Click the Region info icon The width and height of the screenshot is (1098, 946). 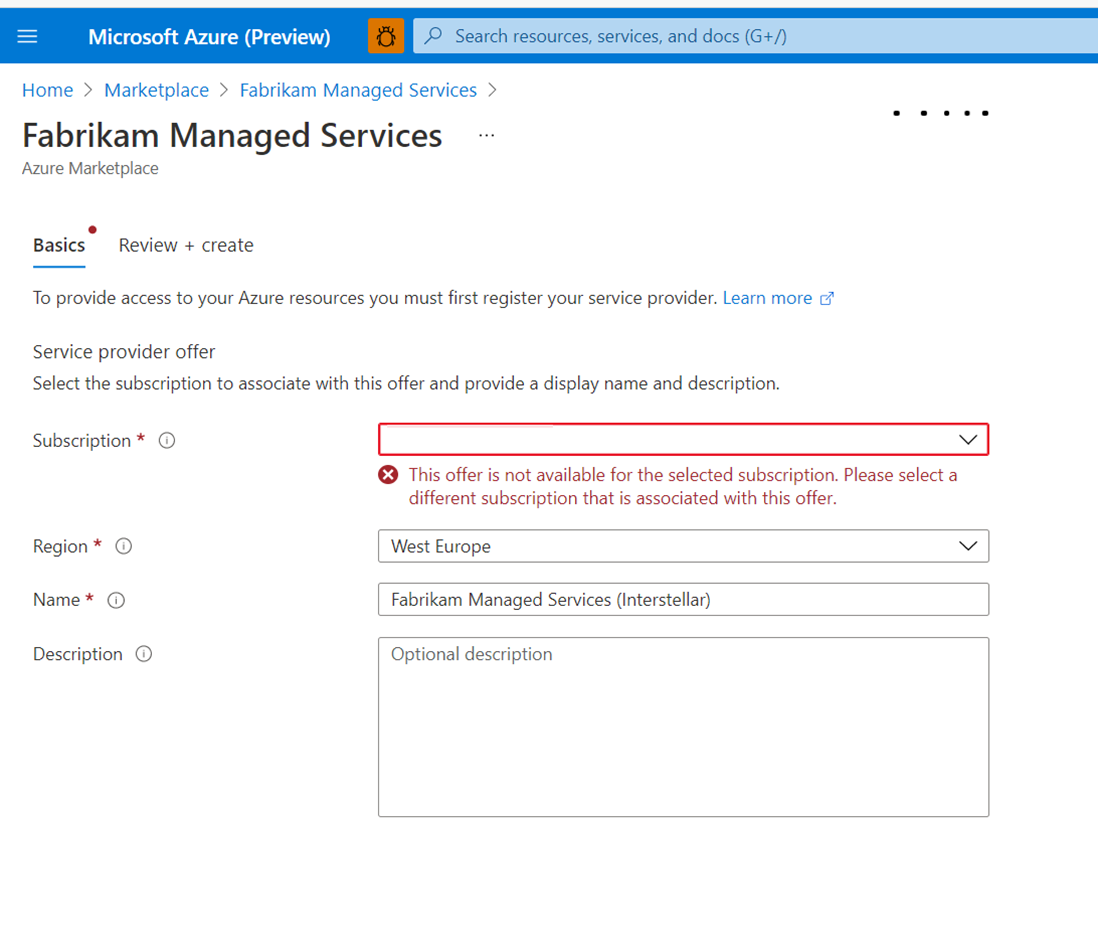pos(123,546)
